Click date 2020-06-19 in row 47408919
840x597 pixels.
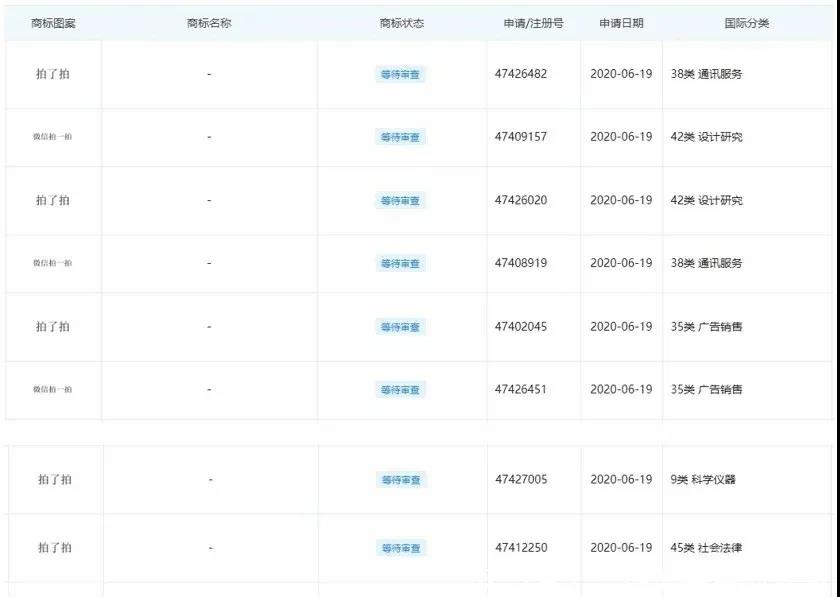621,263
